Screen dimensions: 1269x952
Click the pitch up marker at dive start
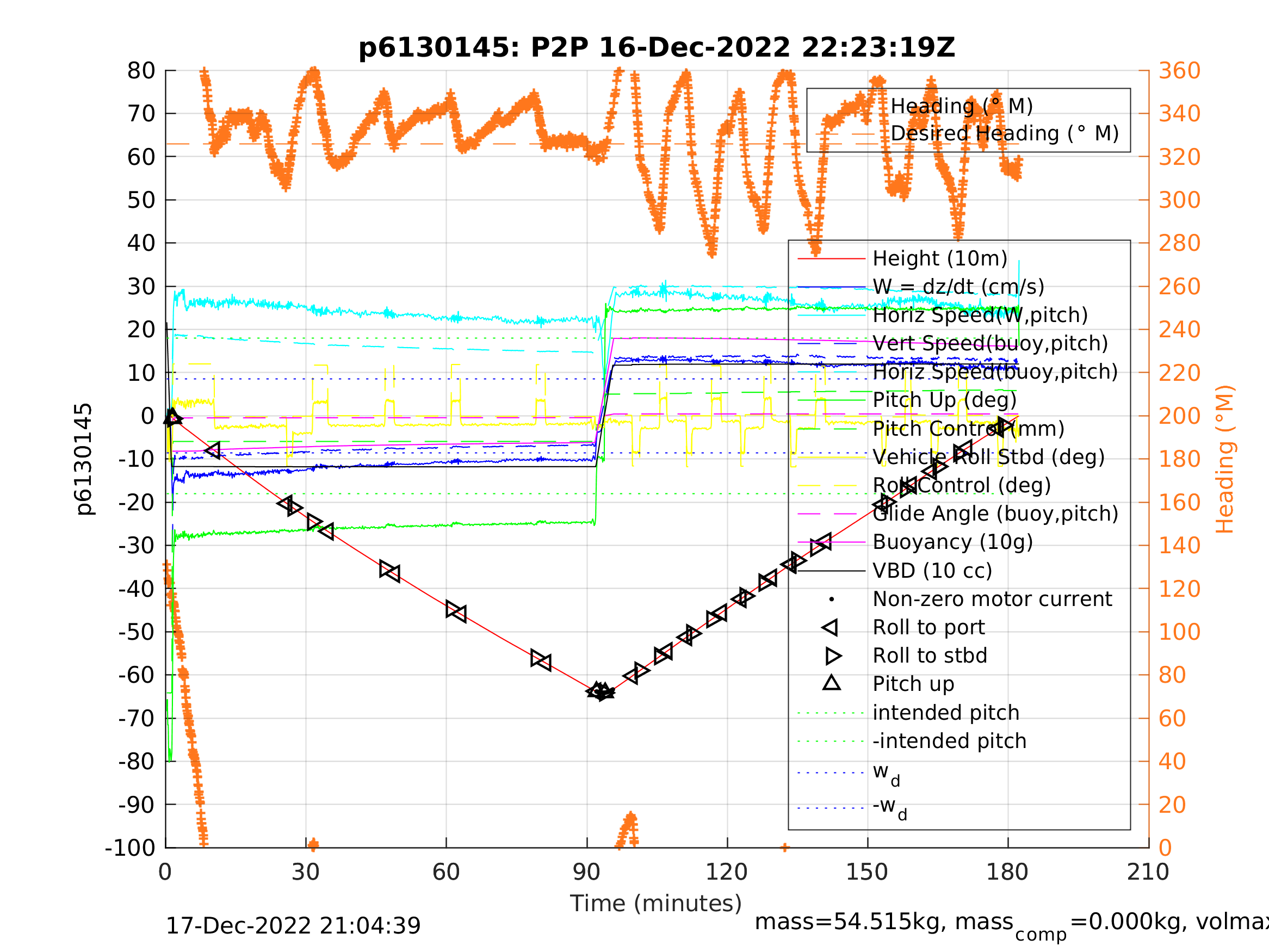pyautogui.click(x=172, y=417)
